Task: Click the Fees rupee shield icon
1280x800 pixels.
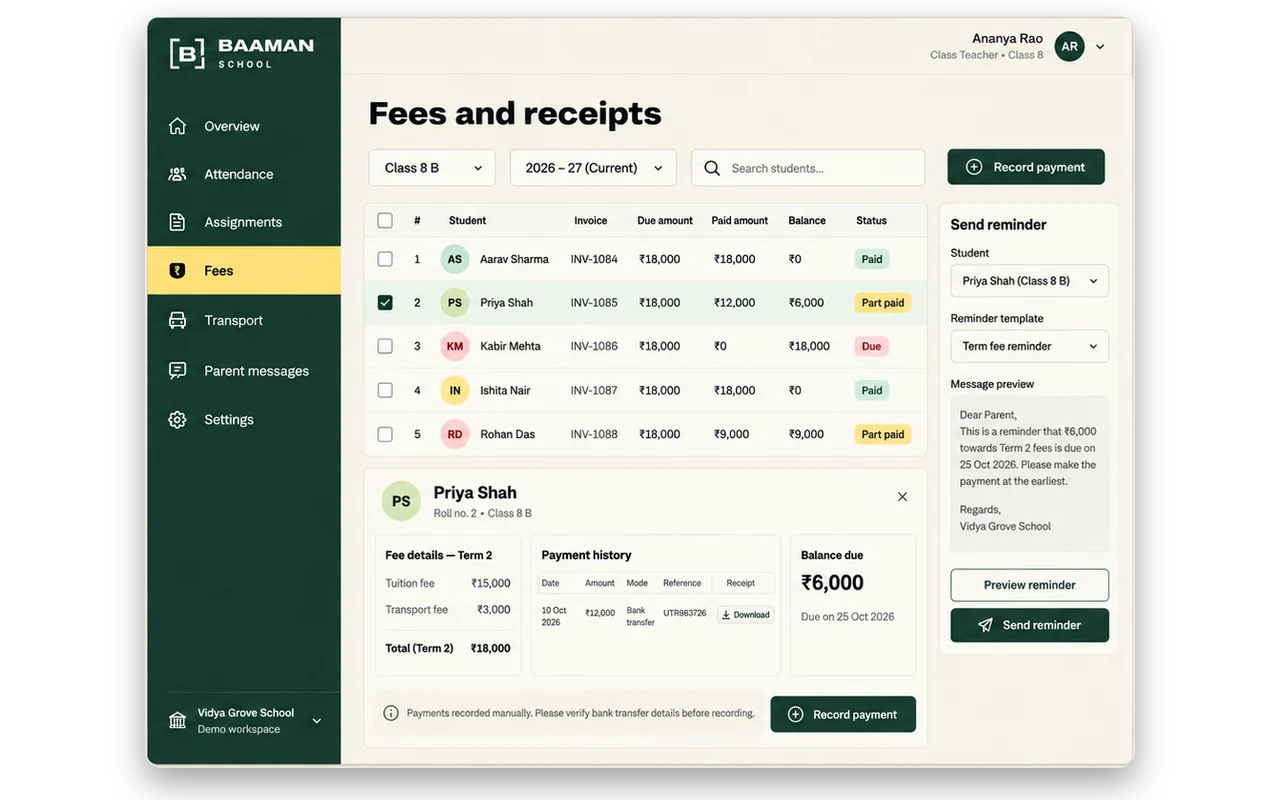Action: (178, 271)
